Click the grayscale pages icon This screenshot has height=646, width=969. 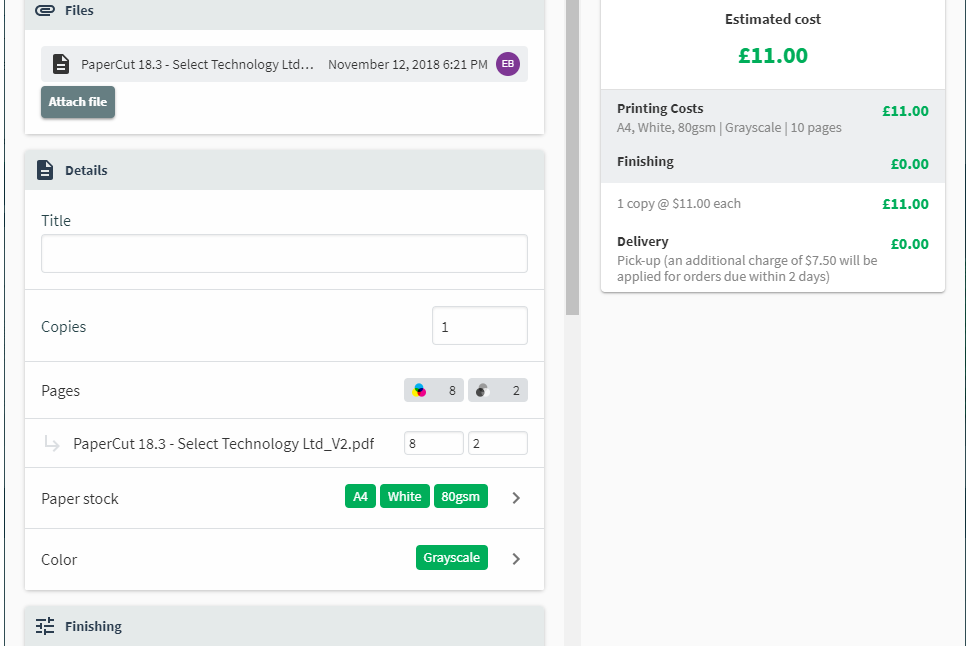[x=483, y=390]
